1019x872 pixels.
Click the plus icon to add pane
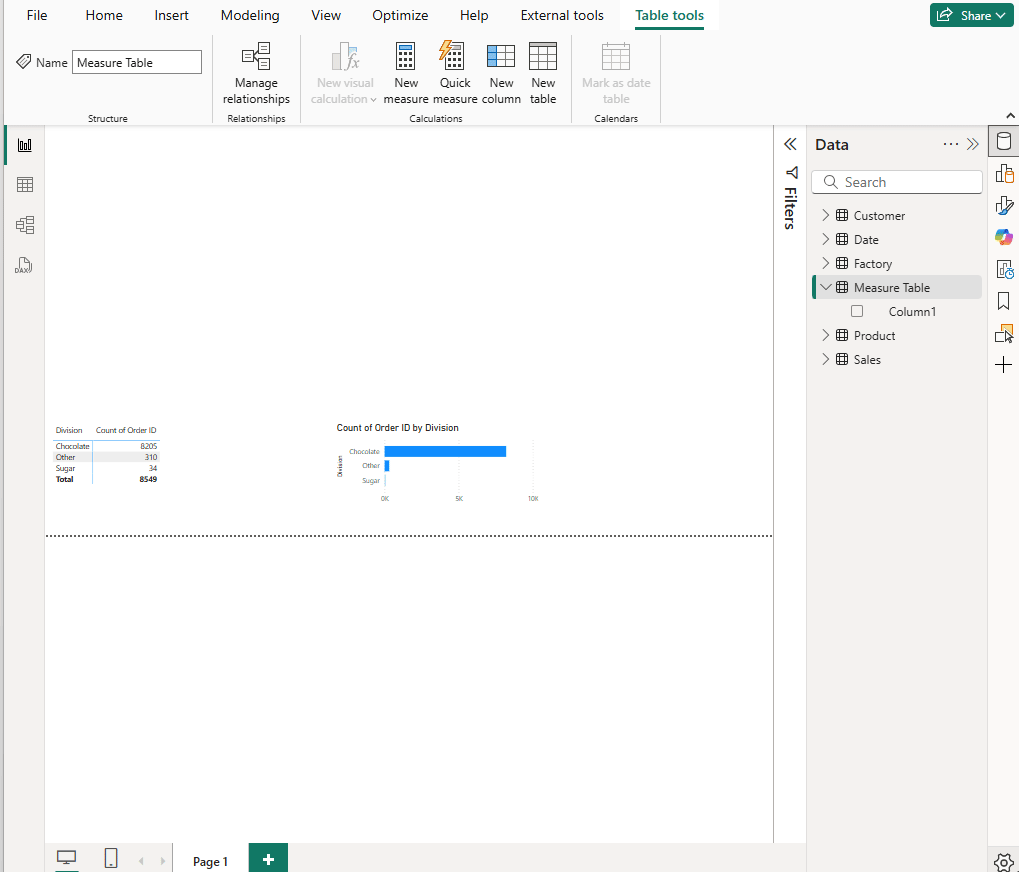(x=1003, y=365)
